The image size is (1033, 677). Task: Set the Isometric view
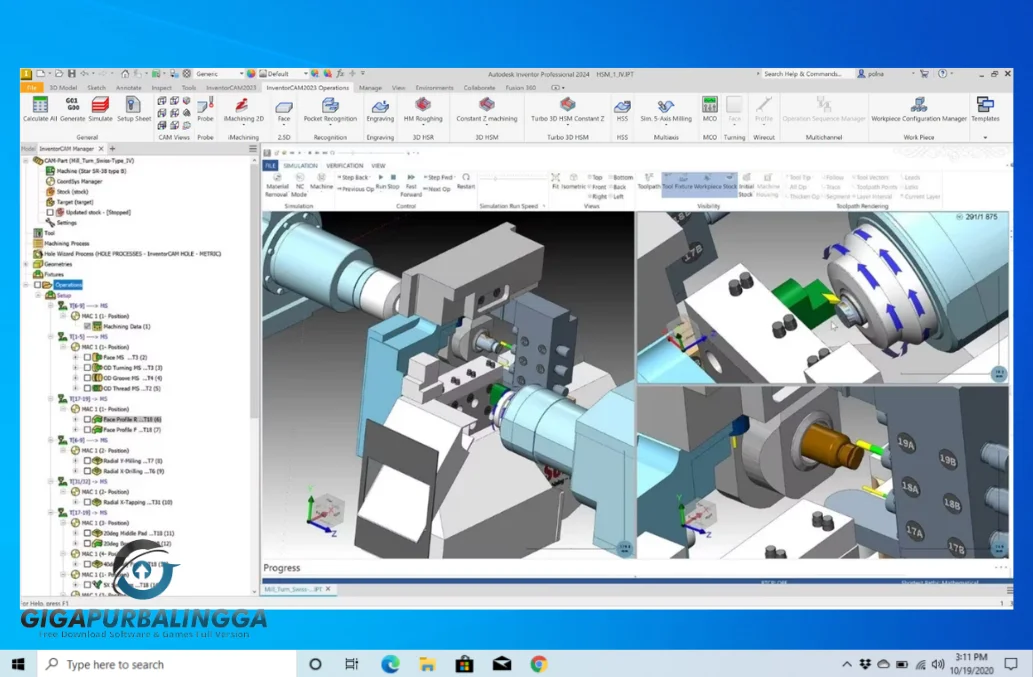[573, 181]
